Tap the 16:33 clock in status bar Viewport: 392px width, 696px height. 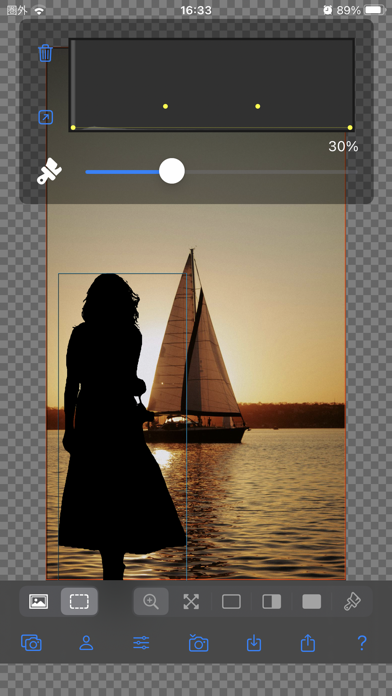[x=196, y=10]
